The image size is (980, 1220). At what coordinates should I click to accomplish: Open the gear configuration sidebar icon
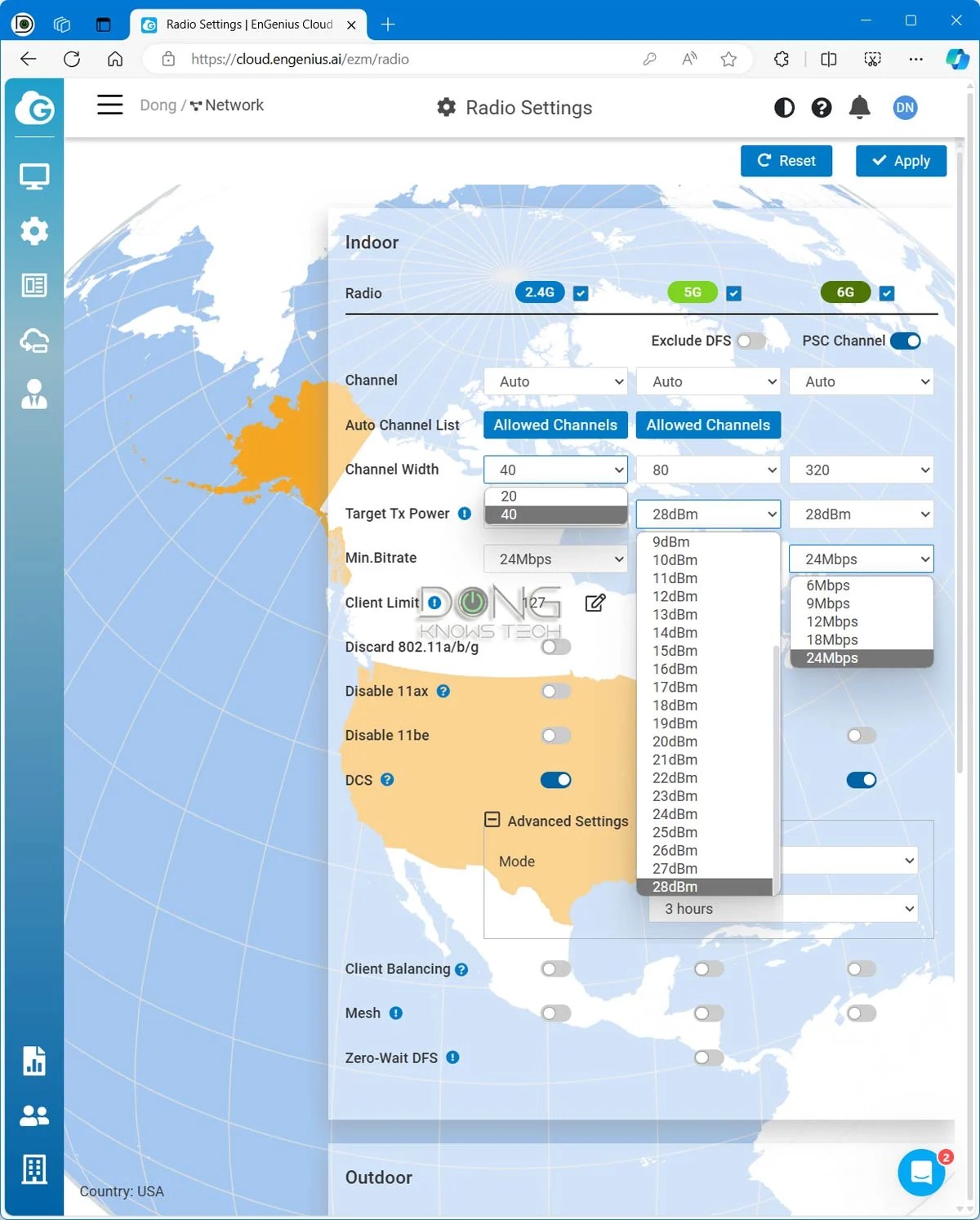[x=34, y=231]
